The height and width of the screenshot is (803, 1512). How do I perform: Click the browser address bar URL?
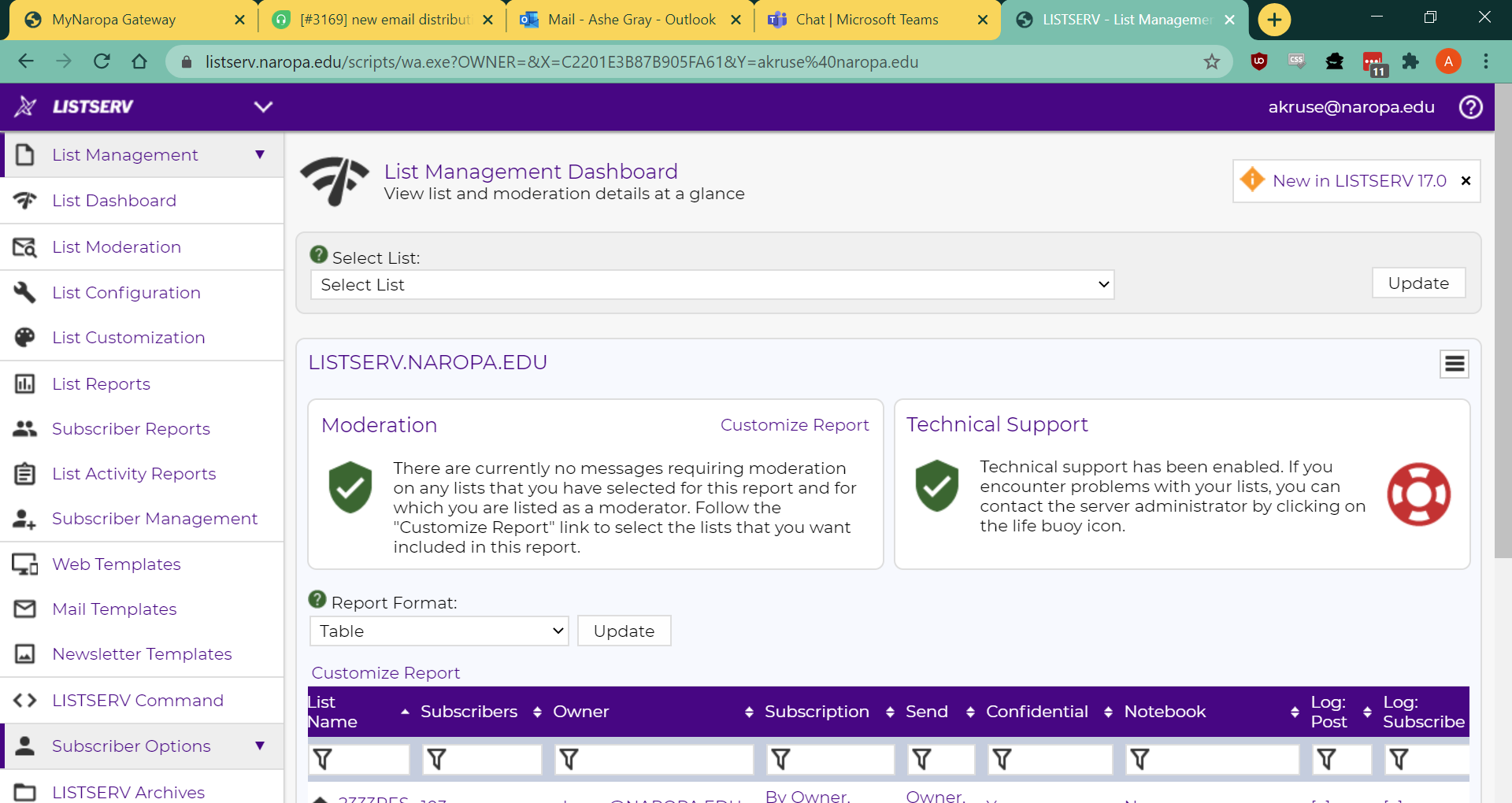561,61
